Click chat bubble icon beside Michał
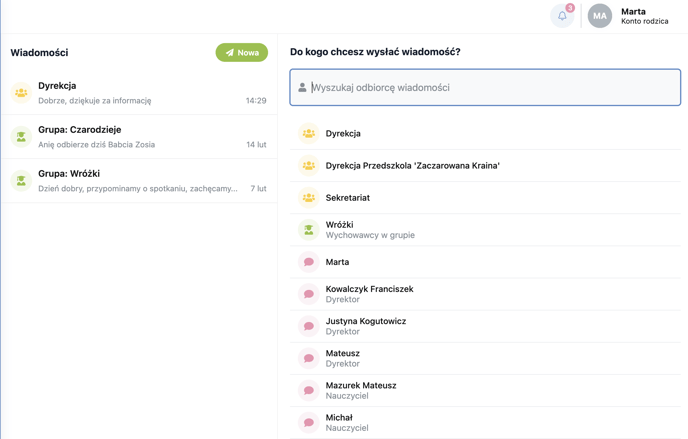 pyautogui.click(x=308, y=422)
